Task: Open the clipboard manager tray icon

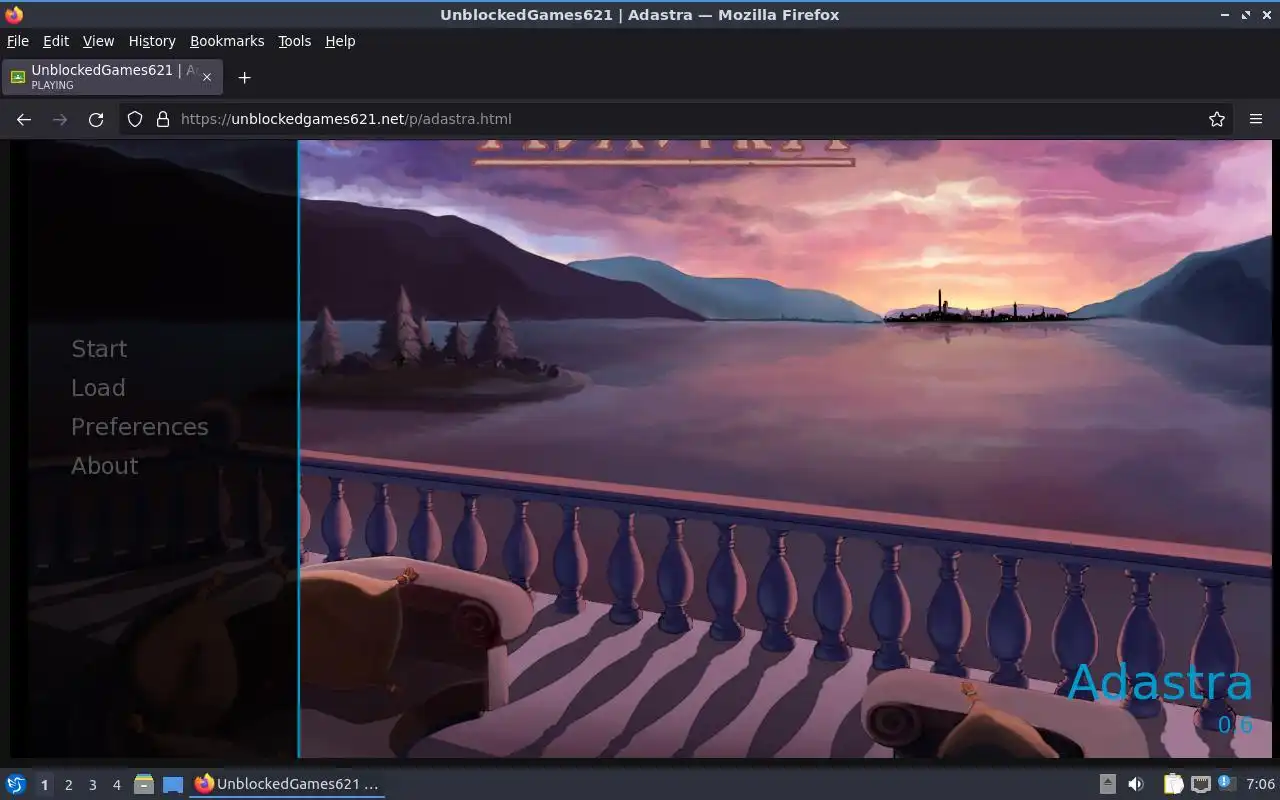Action: [x=1173, y=784]
